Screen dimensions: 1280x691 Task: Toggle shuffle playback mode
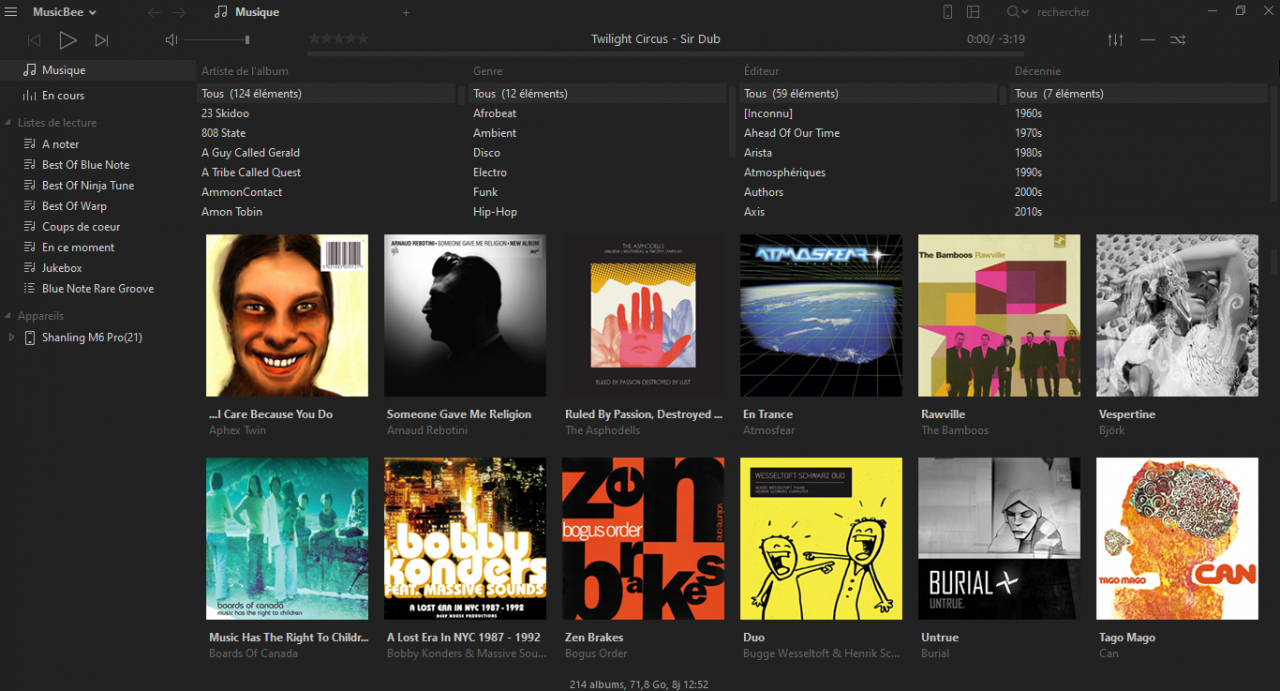pyautogui.click(x=1177, y=40)
